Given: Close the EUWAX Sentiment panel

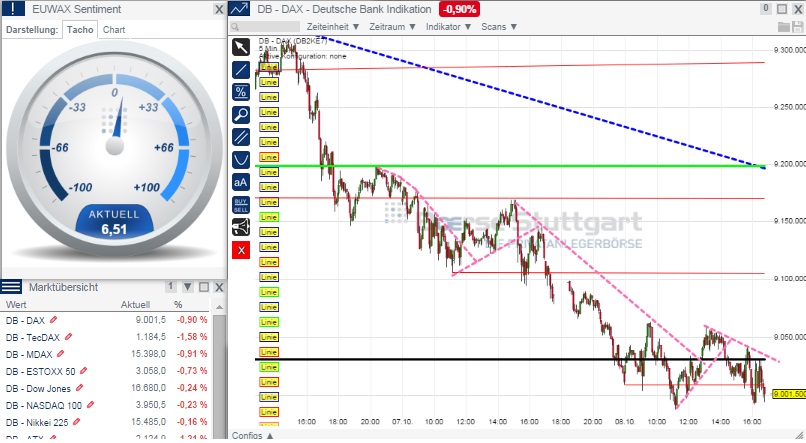Looking at the screenshot, I should click(x=219, y=9).
